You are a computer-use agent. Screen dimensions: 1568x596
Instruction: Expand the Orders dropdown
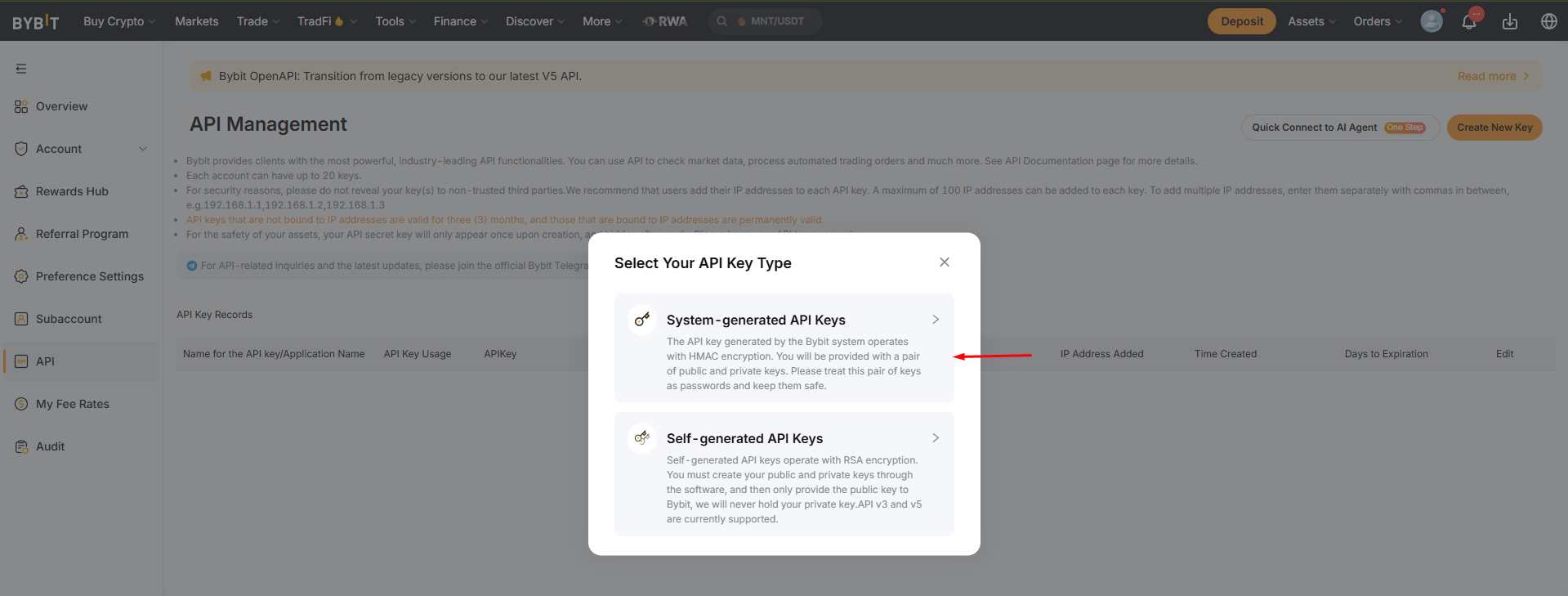click(x=1378, y=21)
